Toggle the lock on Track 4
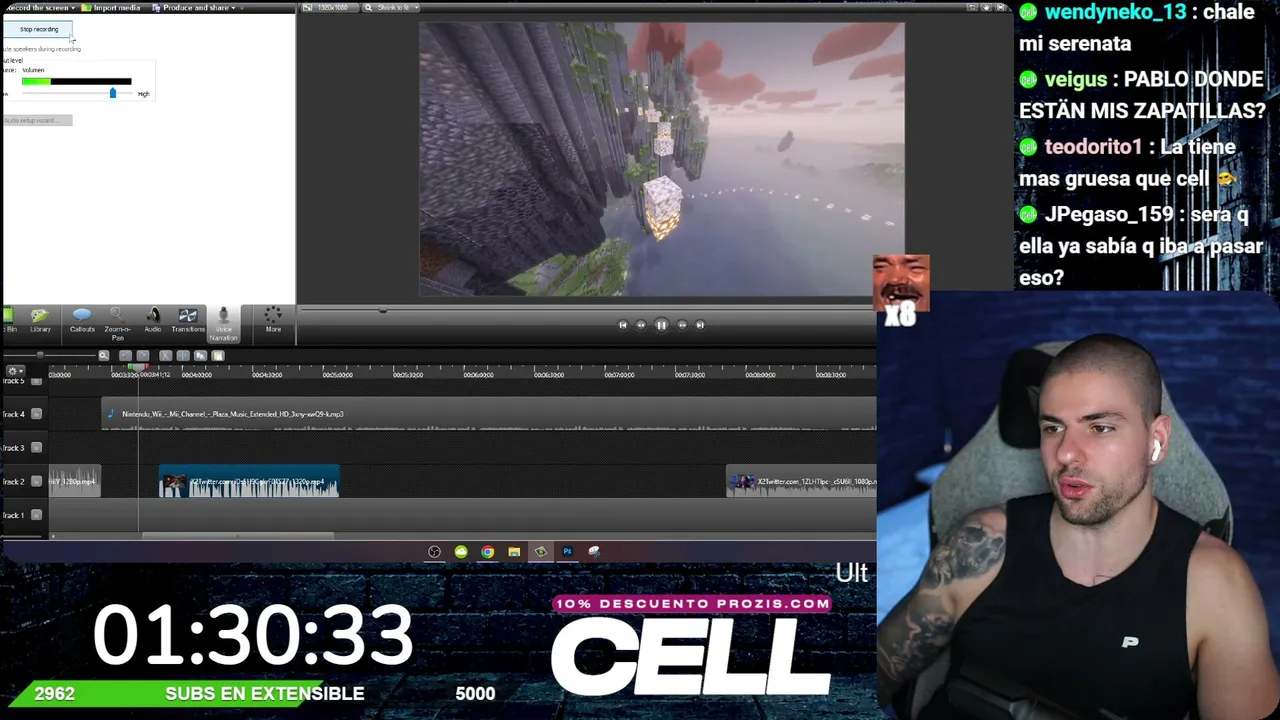 point(37,414)
